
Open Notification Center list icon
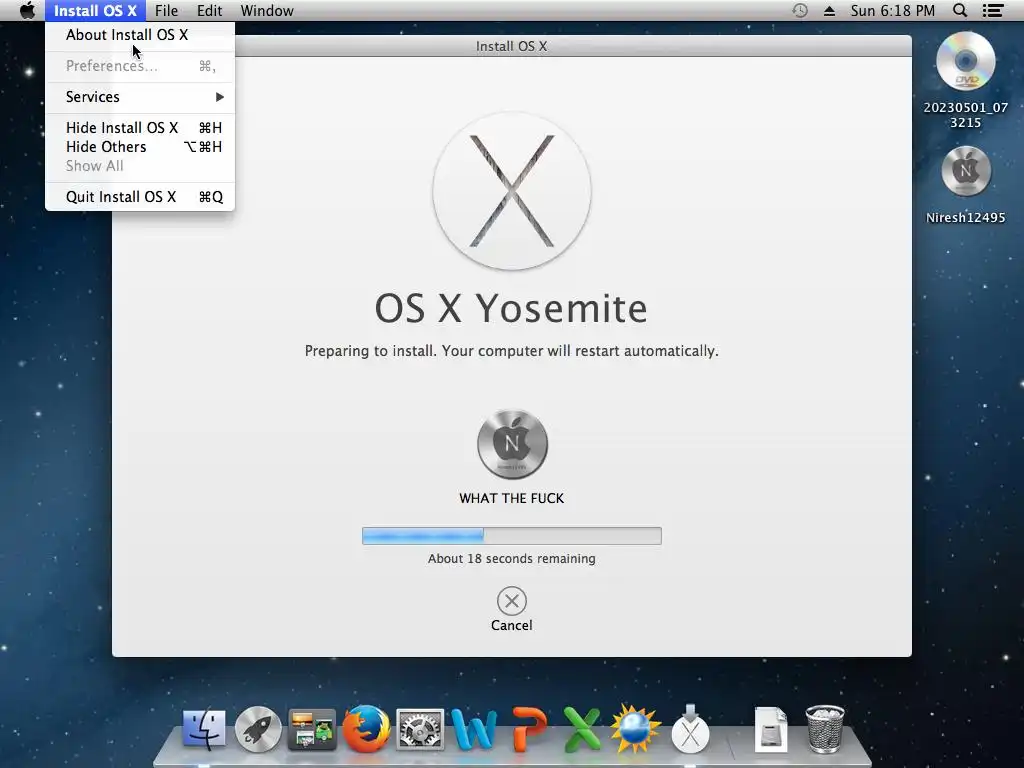[993, 10]
